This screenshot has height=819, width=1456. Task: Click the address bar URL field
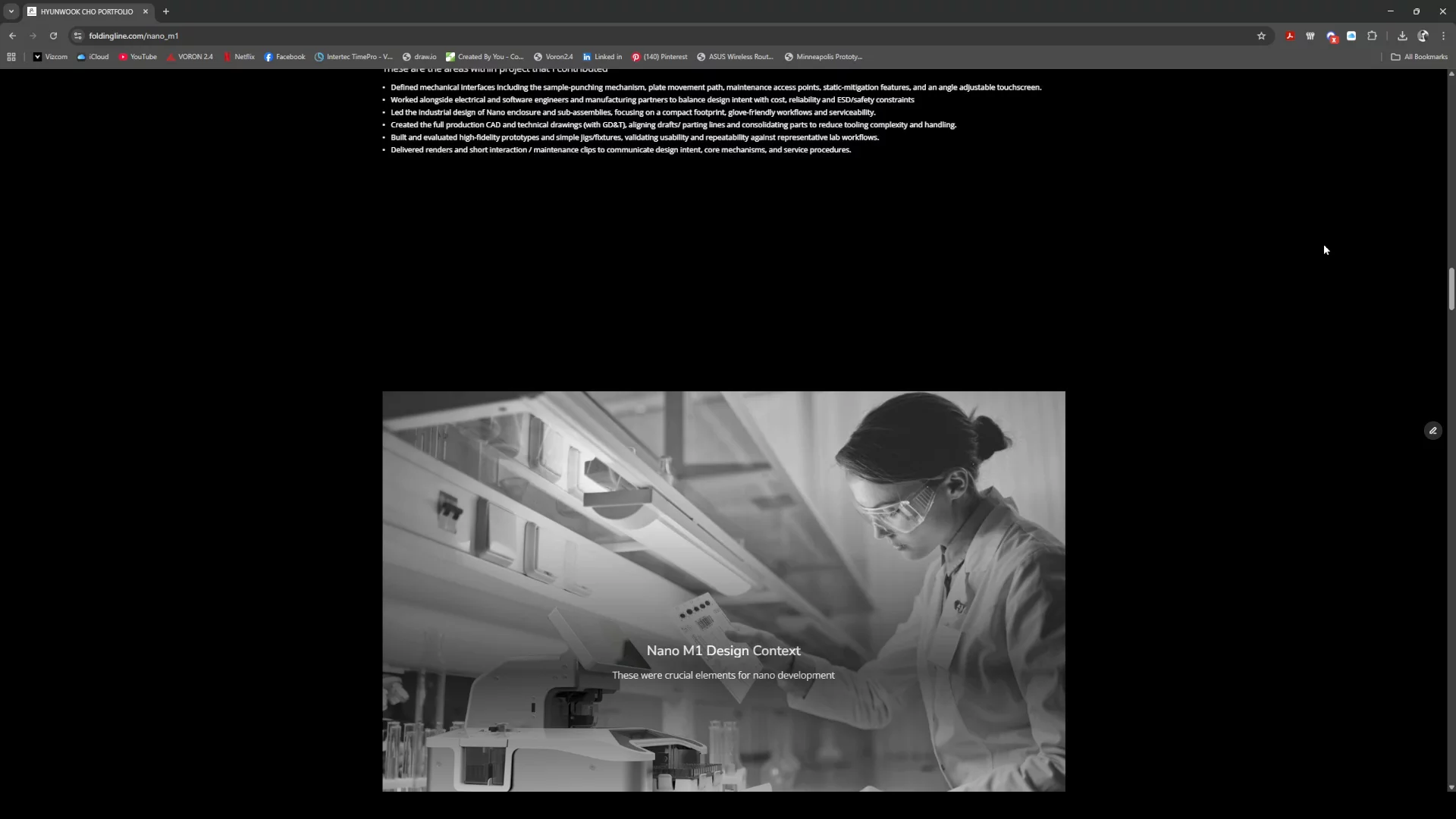tap(667, 36)
